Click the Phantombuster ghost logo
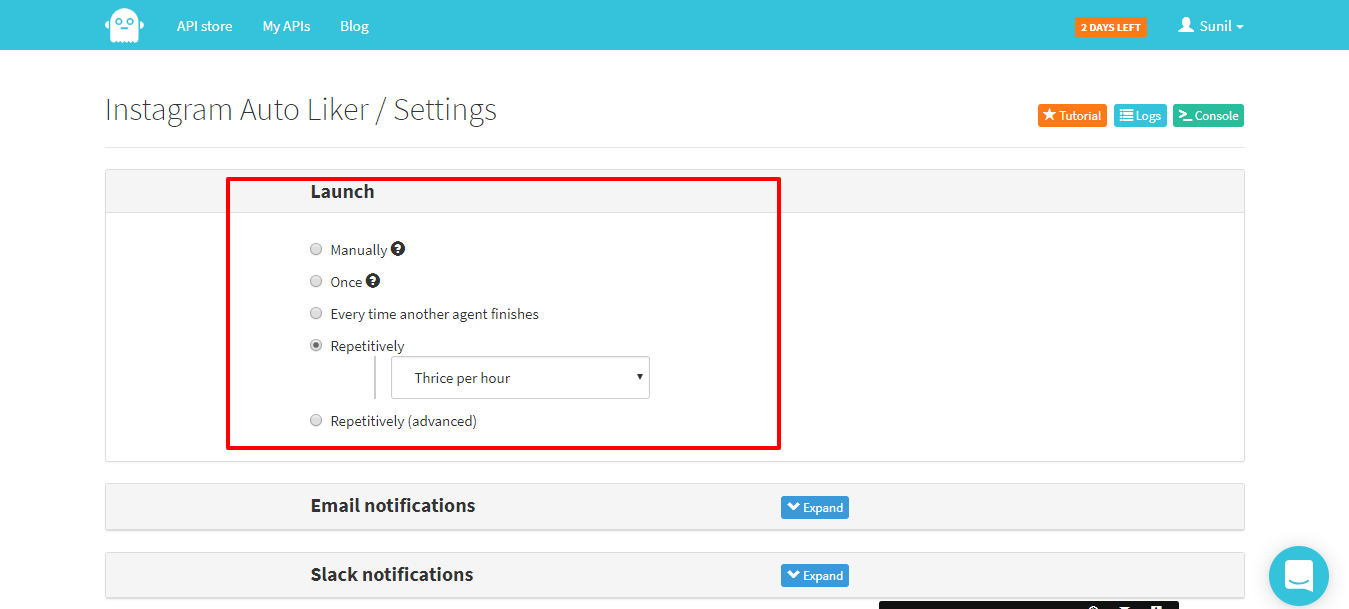This screenshot has width=1349, height=609. click(x=124, y=25)
